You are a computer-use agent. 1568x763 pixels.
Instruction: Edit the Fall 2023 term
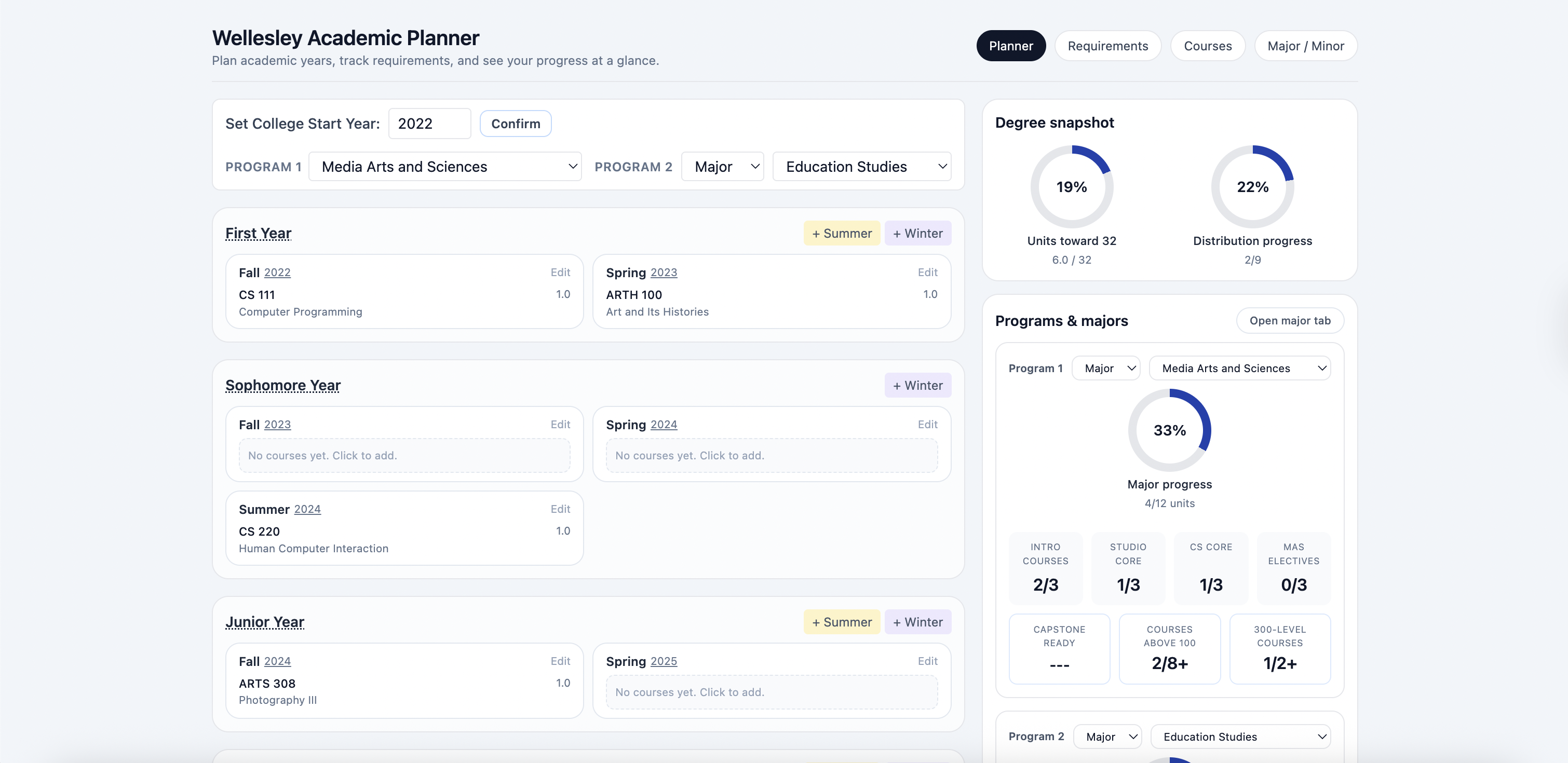click(560, 424)
